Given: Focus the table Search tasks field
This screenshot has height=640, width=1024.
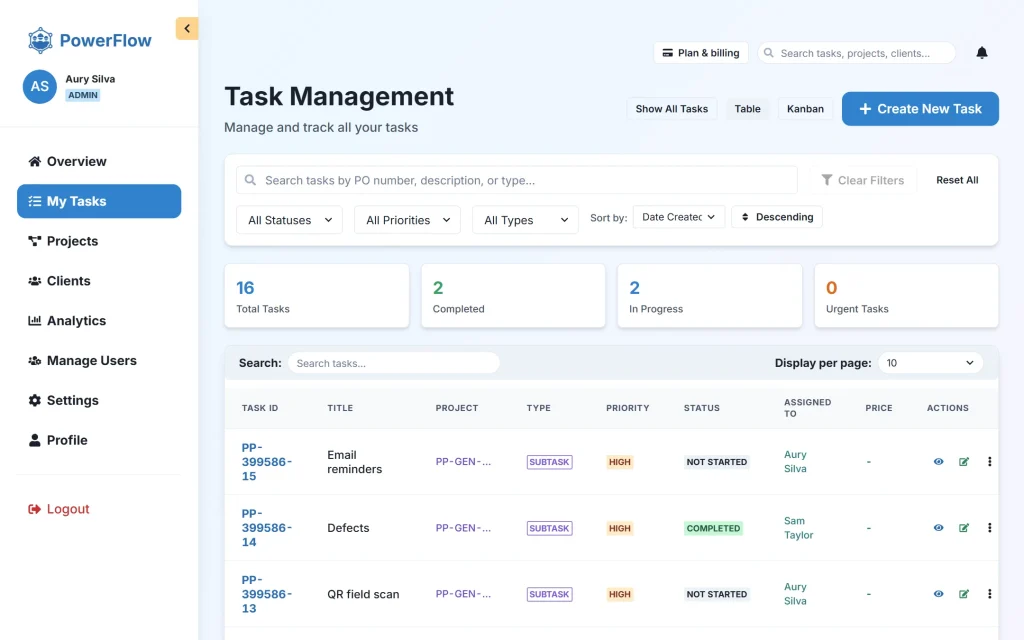Looking at the screenshot, I should (x=394, y=363).
